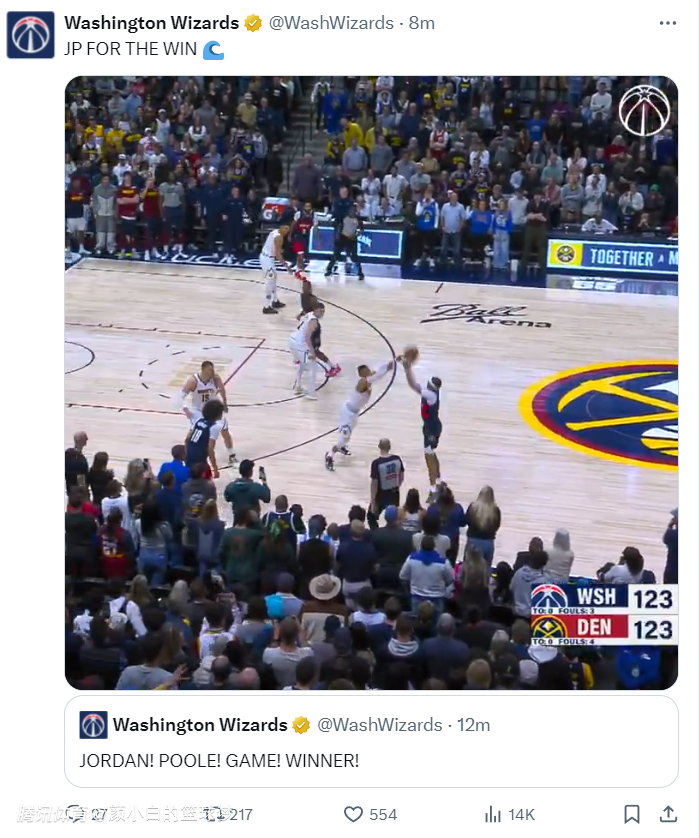Click verified badge in the quoted tweet
Screen dimensions: 699x838
click(x=301, y=725)
